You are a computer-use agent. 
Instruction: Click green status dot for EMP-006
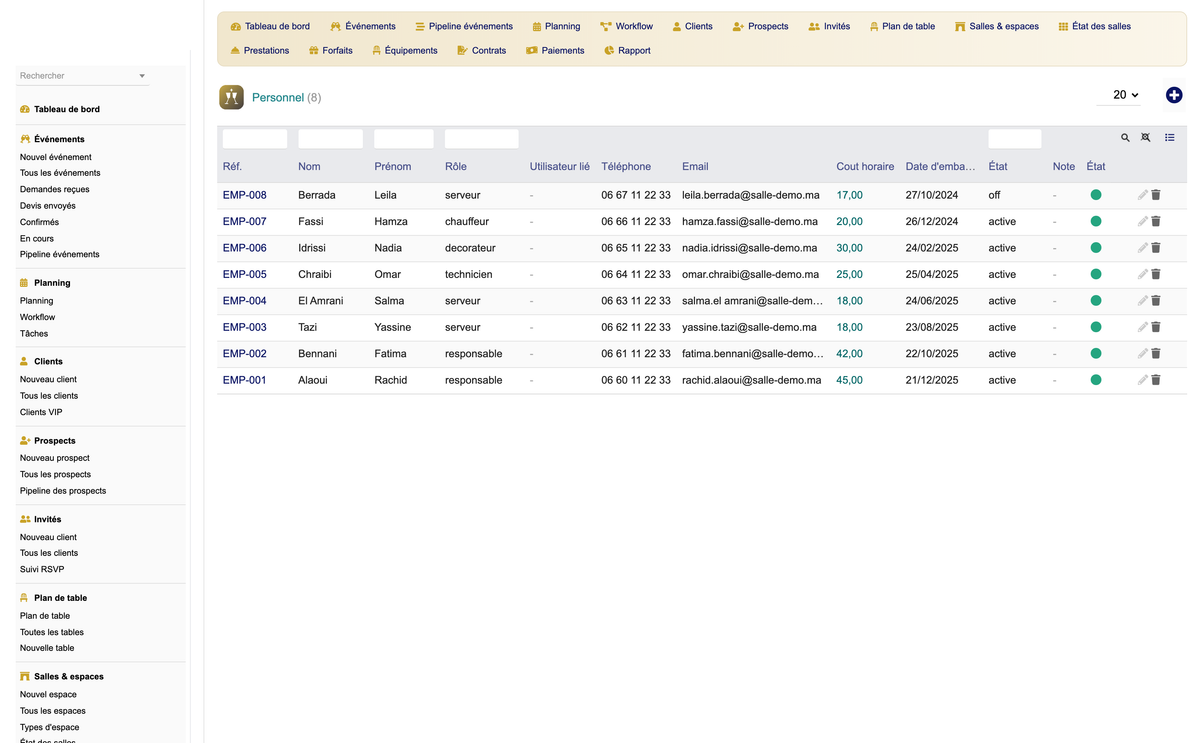[x=1096, y=248]
